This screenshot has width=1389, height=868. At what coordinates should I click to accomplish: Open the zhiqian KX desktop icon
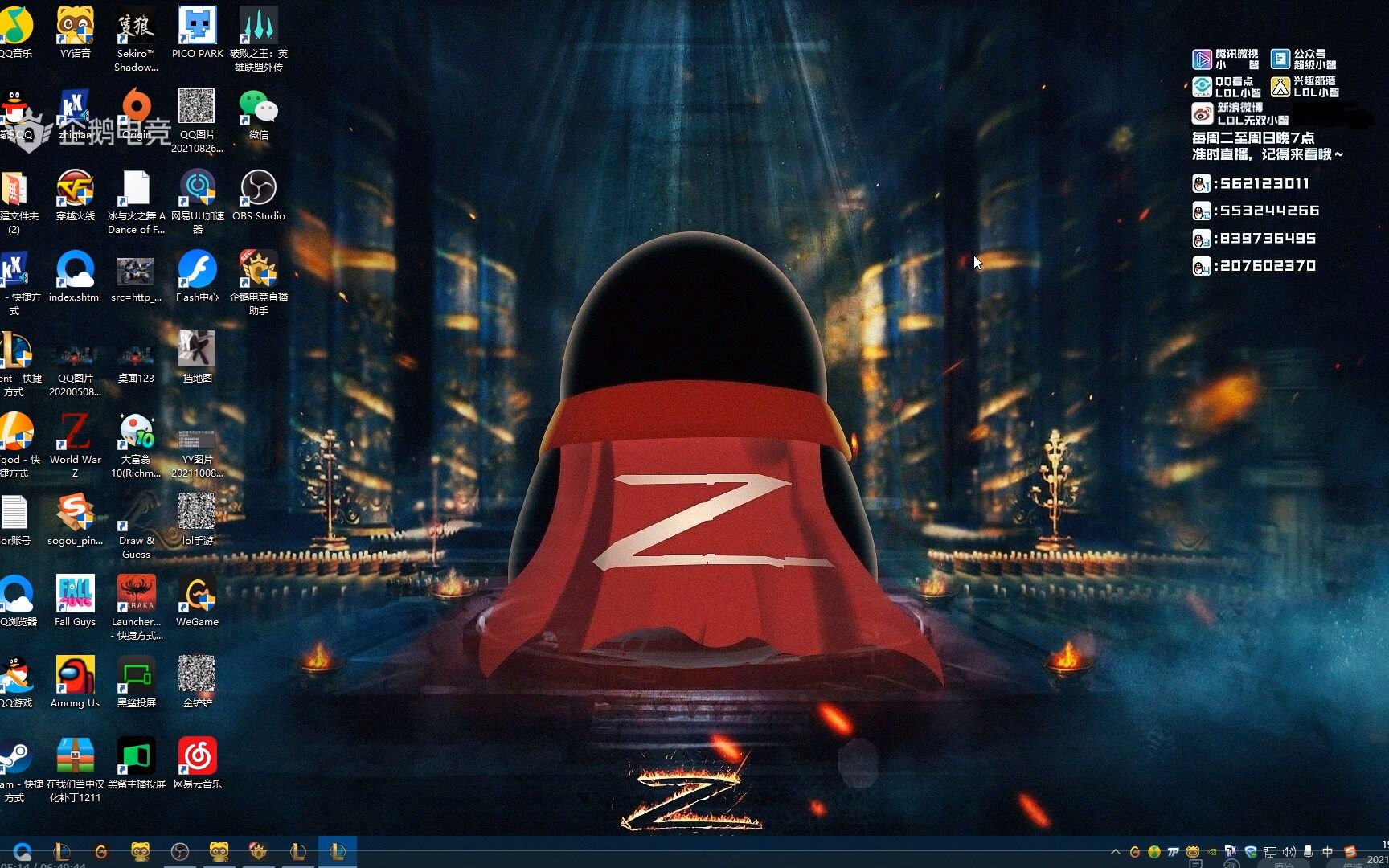75,114
